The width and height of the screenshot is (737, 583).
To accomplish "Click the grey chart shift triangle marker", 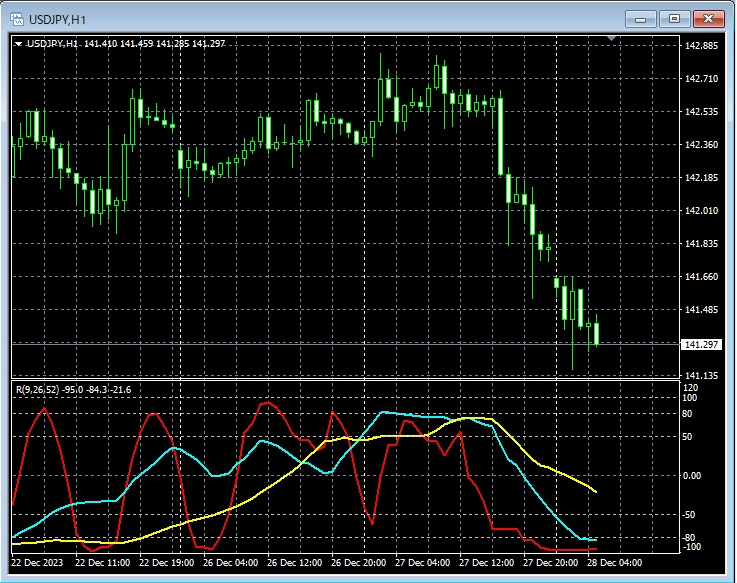I will pos(612,39).
